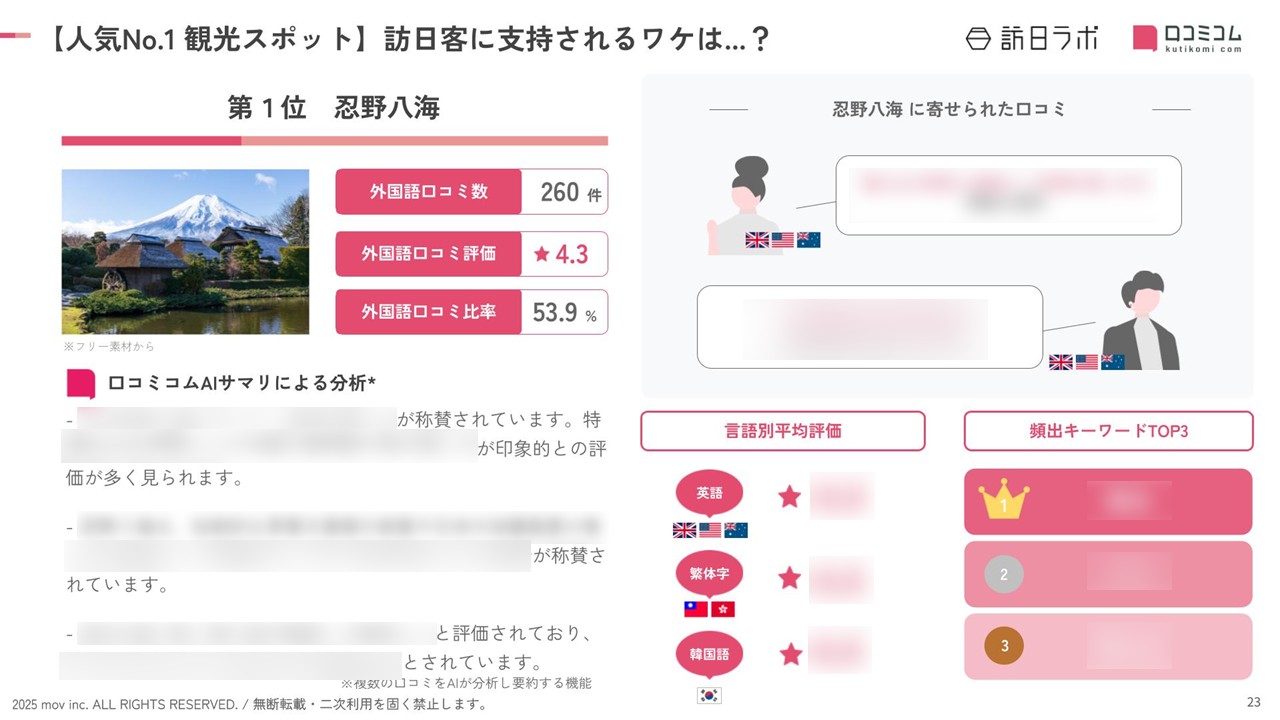Click the 外国語口コミ評価 pink label
1280x720 pixels.
tap(428, 254)
